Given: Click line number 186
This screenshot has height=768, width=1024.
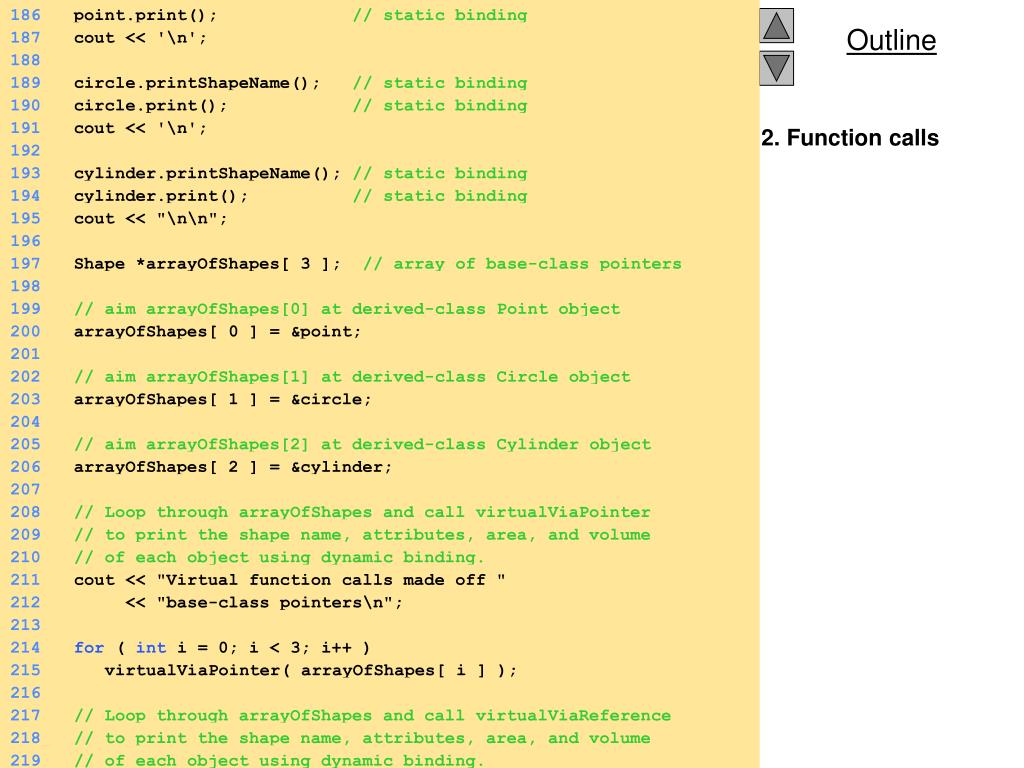Looking at the screenshot, I should [25, 15].
